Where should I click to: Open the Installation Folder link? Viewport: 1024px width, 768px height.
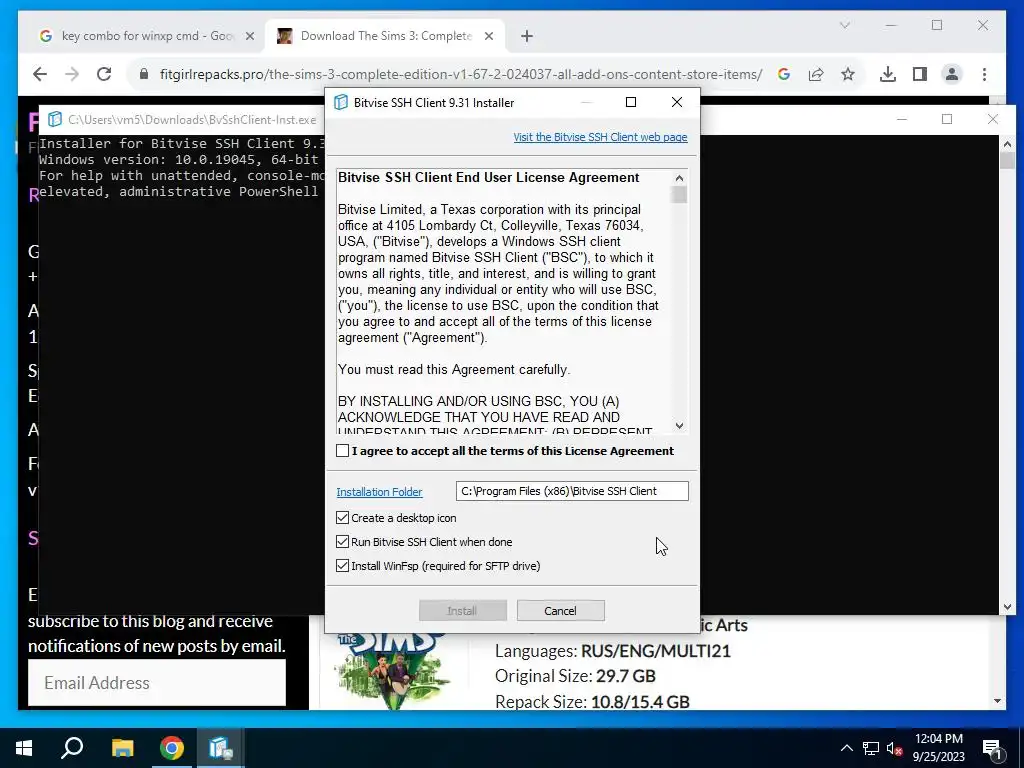[x=379, y=492]
